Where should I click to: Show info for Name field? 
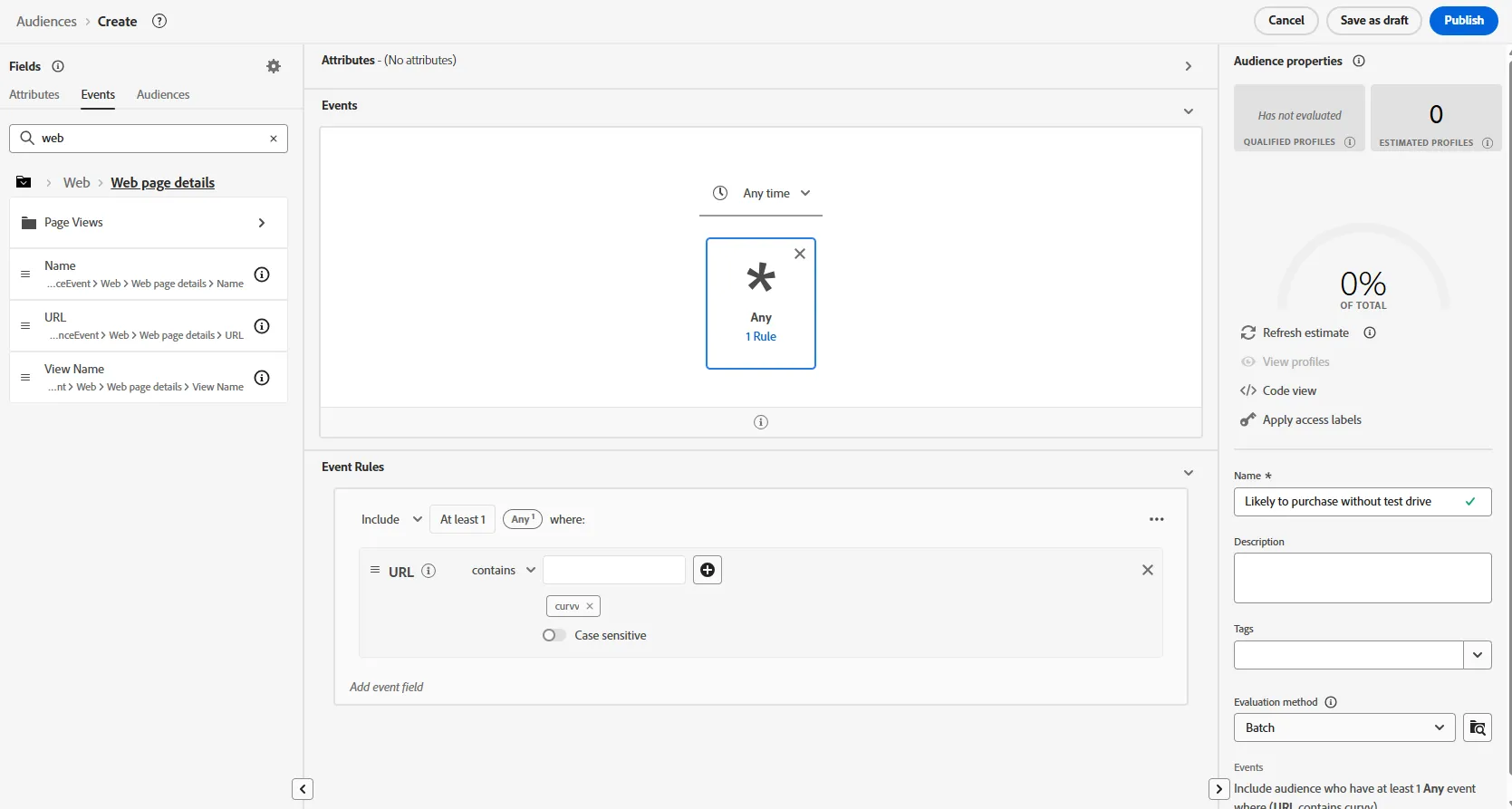[262, 274]
